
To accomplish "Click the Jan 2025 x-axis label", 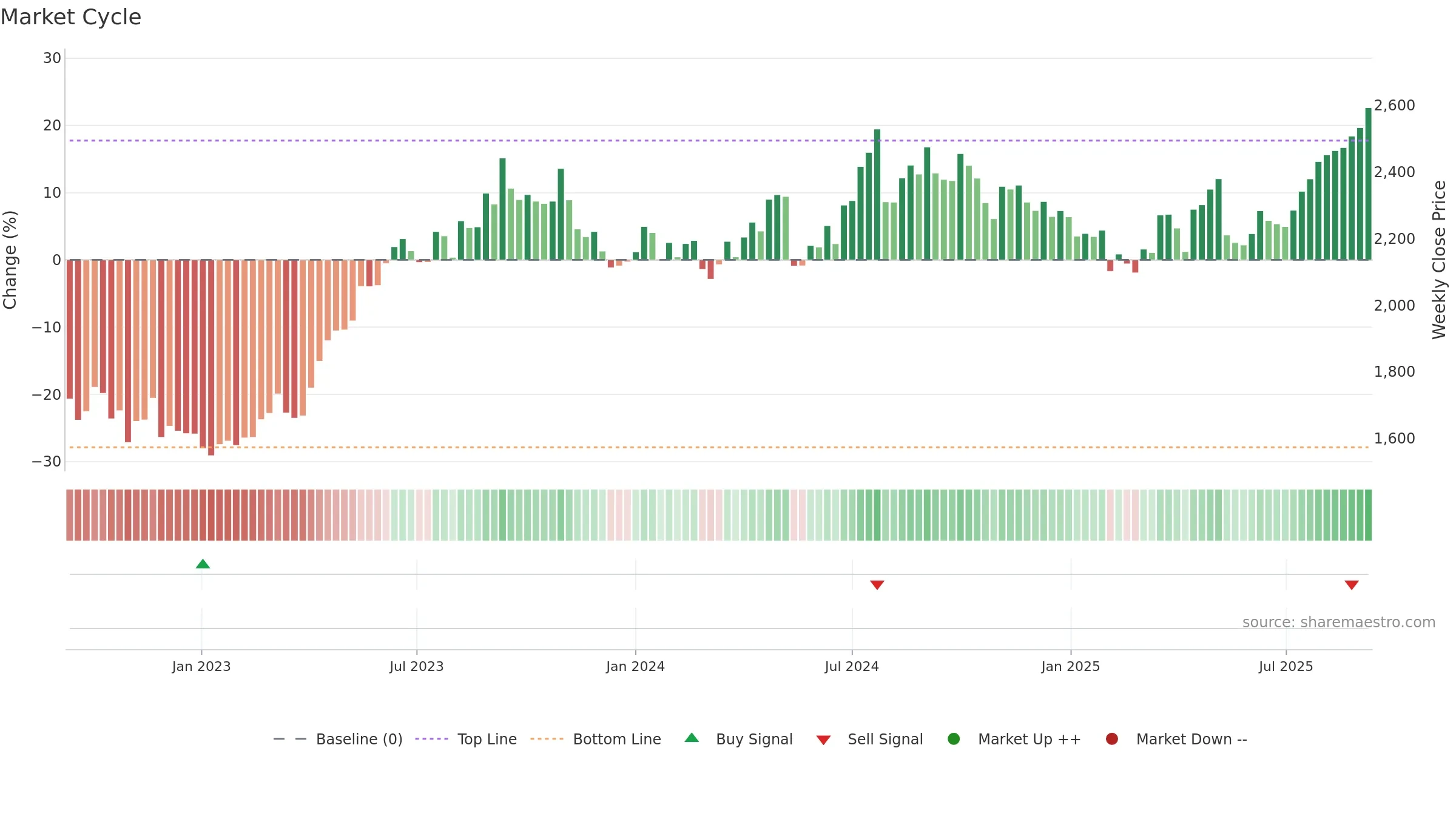I will 1071,667.
